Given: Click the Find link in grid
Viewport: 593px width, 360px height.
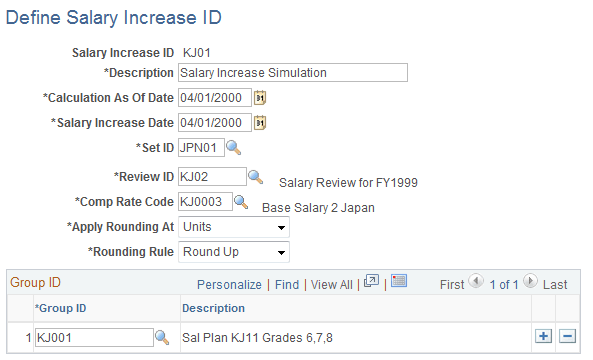Looking at the screenshot, I should (x=287, y=285).
